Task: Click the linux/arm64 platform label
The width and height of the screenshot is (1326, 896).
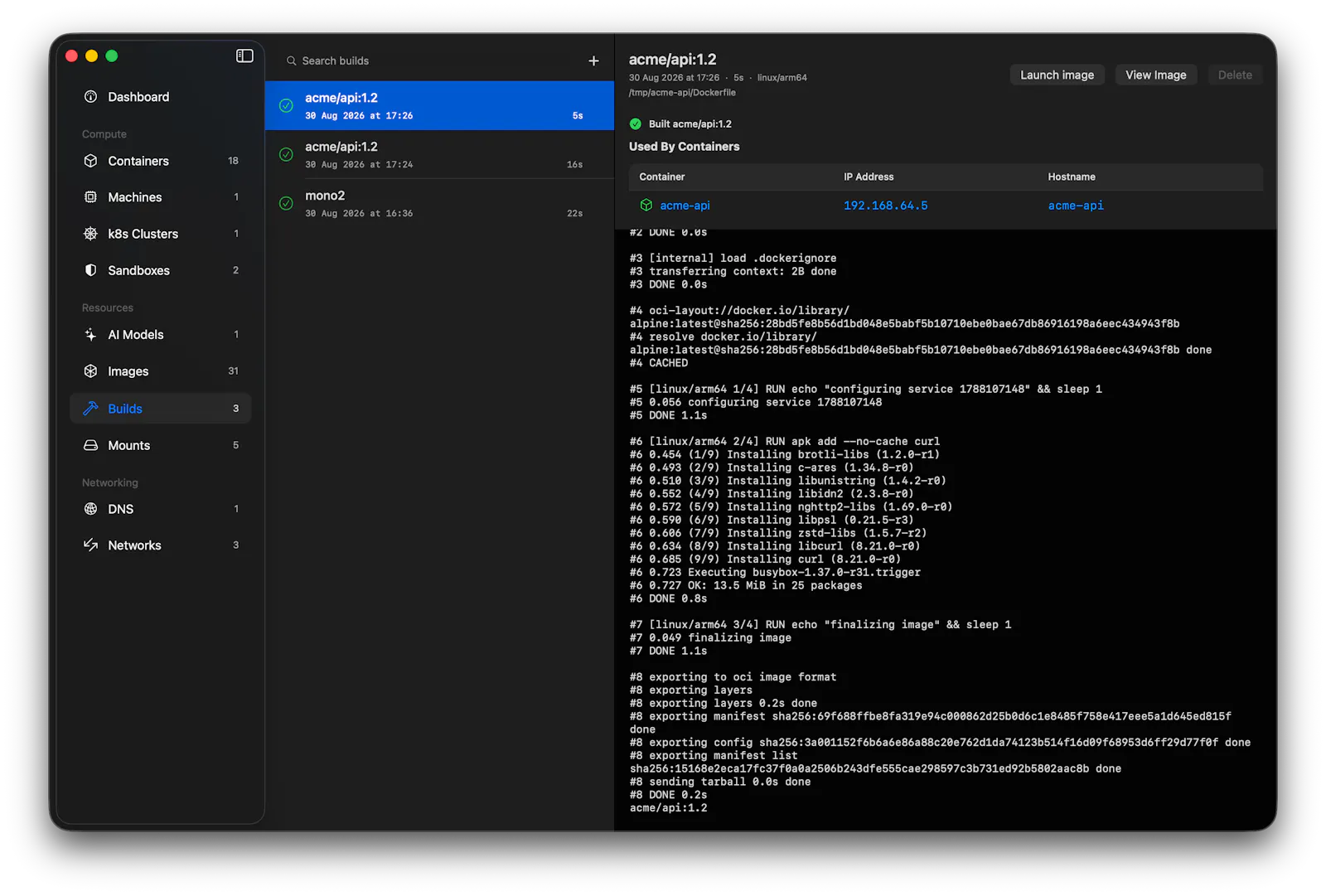Action: pyautogui.click(x=782, y=78)
